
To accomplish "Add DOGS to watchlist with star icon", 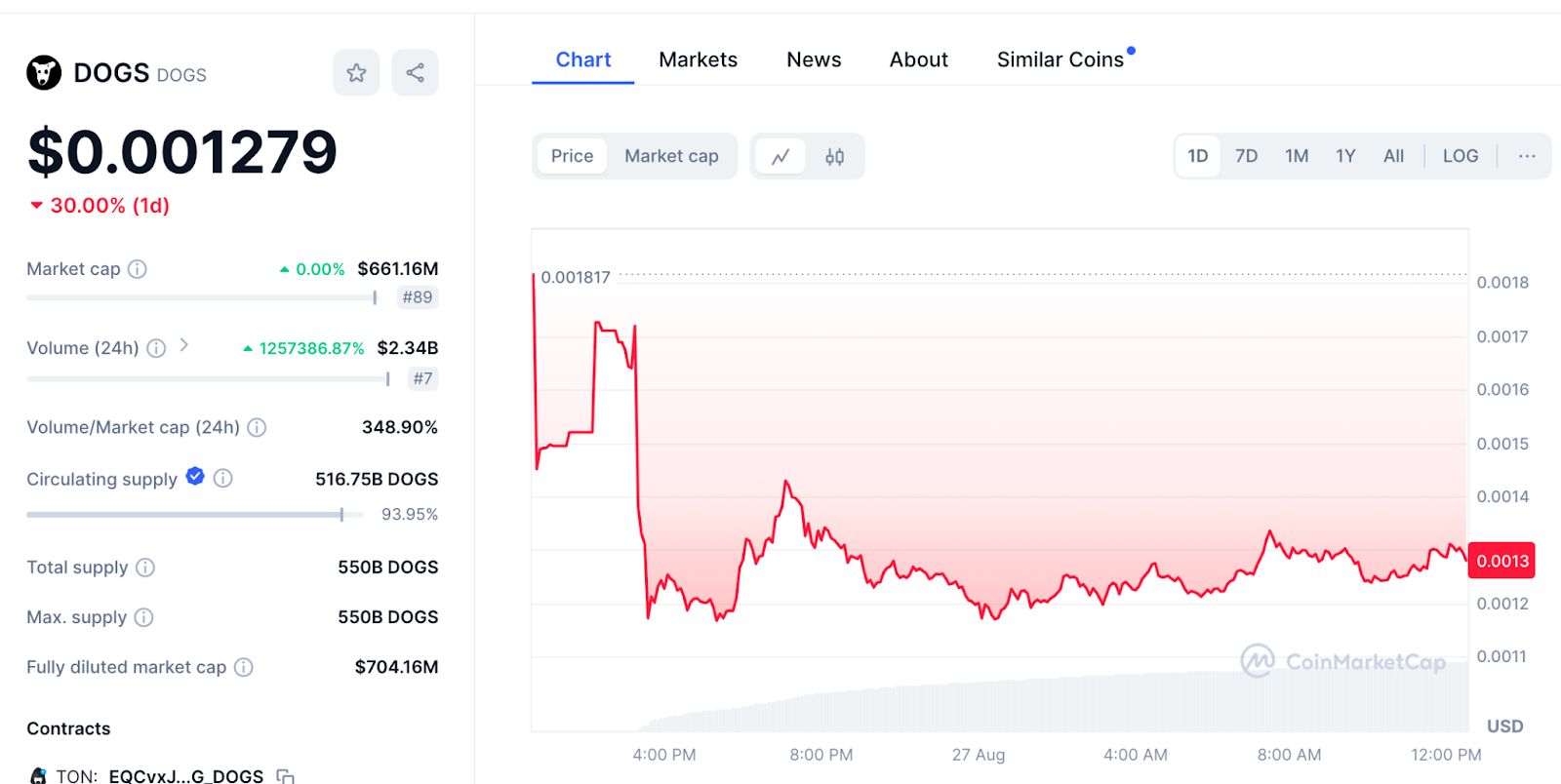I will click(356, 73).
